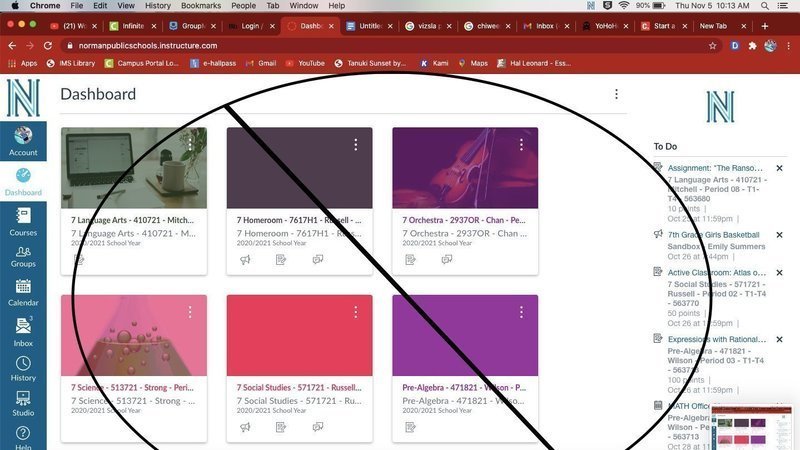Open 7 Social Studies card options menu
The image size is (800, 450).
click(x=356, y=312)
